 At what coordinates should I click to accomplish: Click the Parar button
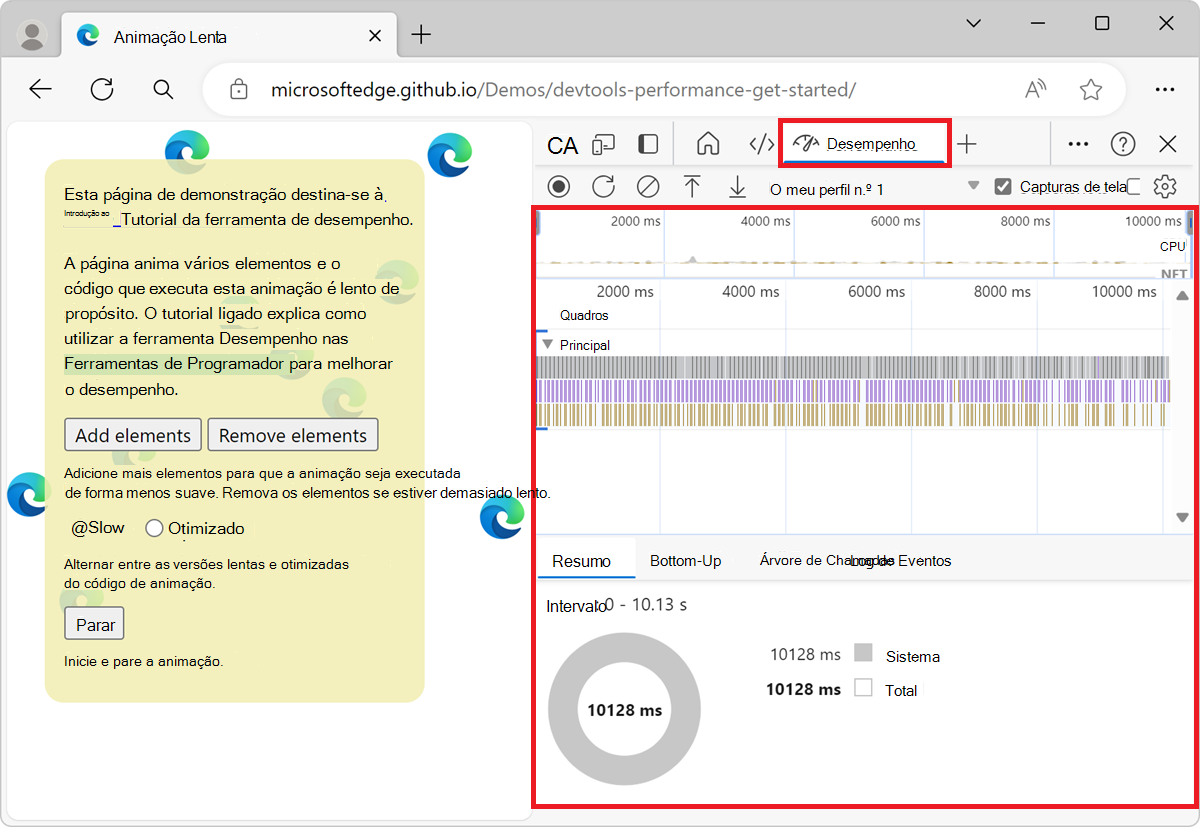94,625
